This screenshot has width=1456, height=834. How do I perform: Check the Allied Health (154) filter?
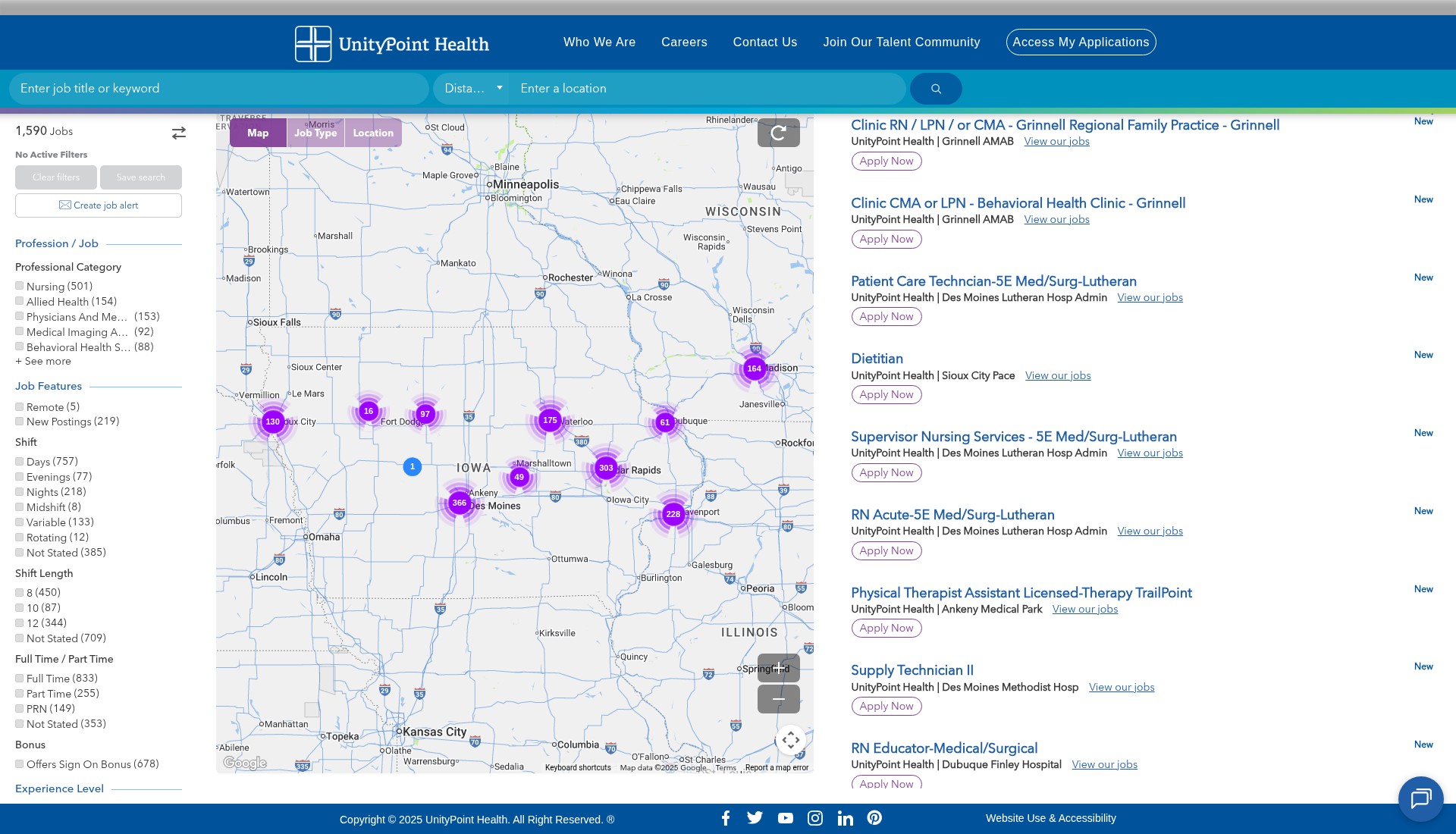coord(20,301)
